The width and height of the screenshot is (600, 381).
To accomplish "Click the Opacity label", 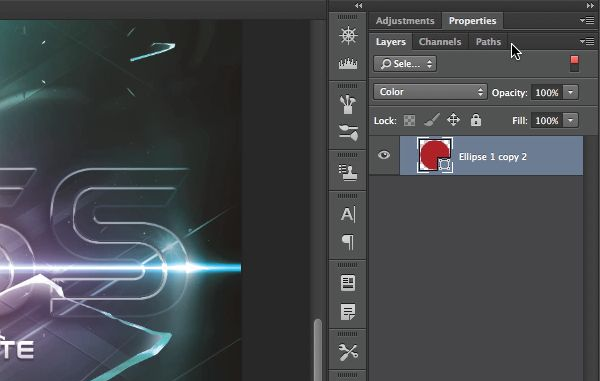I will pyautogui.click(x=509, y=93).
